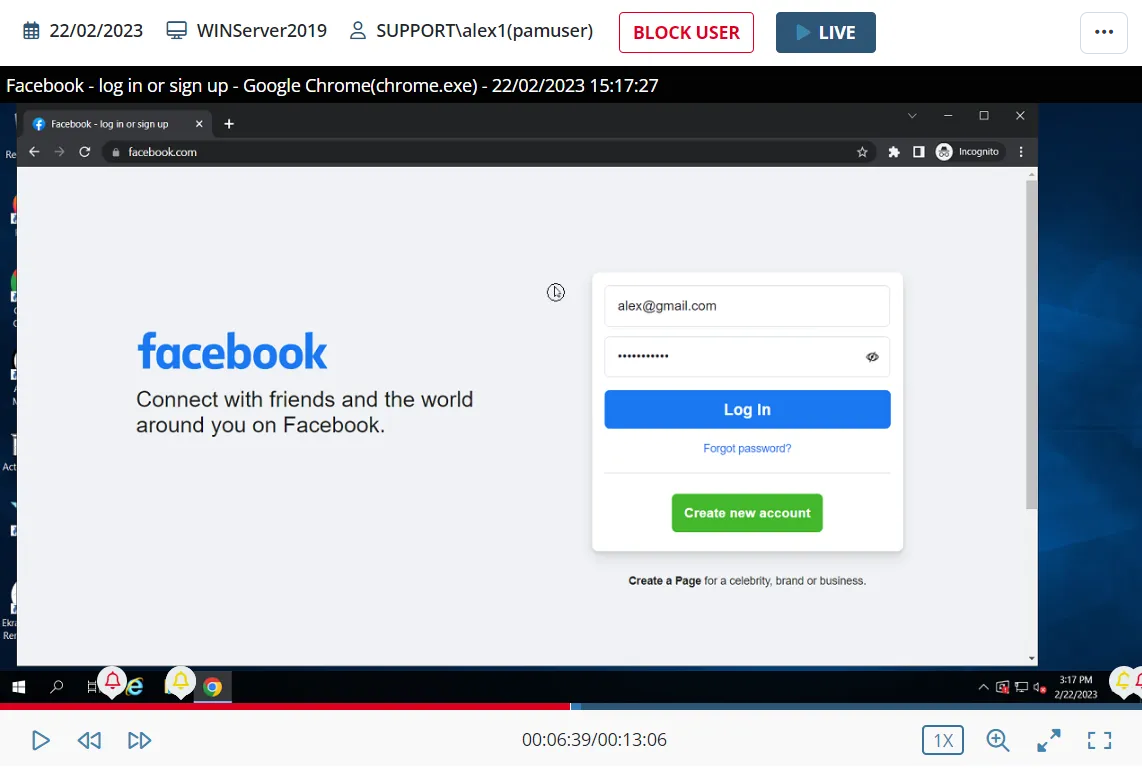Bookmark the page with the star icon
The image size is (1142, 769).
tap(862, 152)
